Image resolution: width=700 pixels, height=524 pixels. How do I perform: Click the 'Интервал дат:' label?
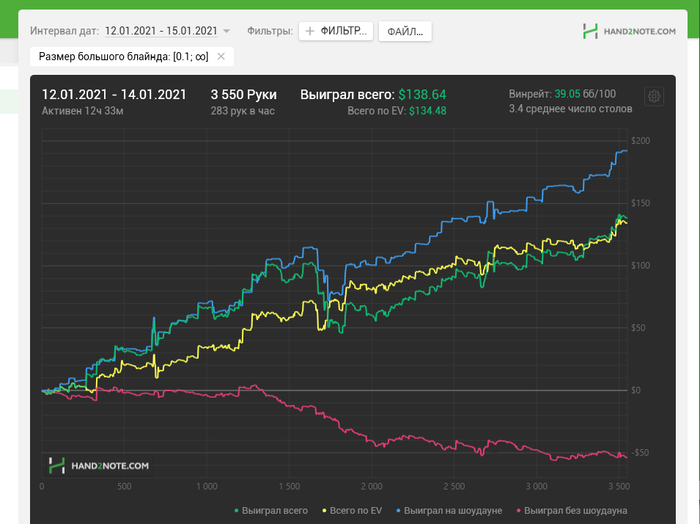pyautogui.click(x=65, y=31)
